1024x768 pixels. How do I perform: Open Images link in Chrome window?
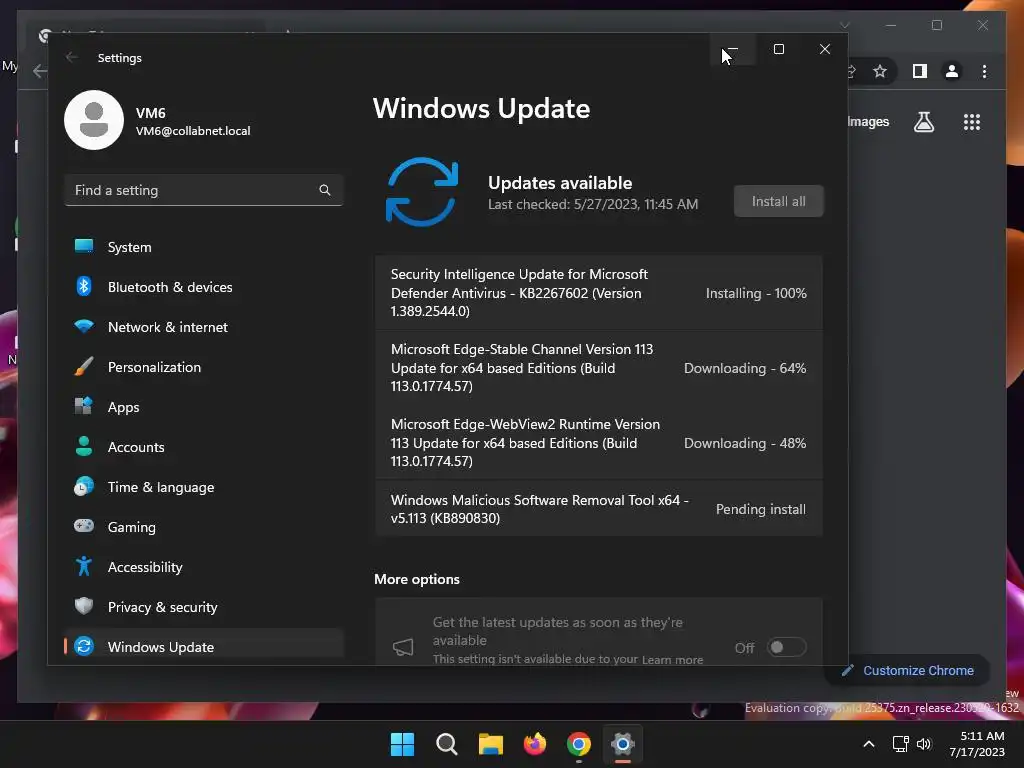click(x=868, y=121)
